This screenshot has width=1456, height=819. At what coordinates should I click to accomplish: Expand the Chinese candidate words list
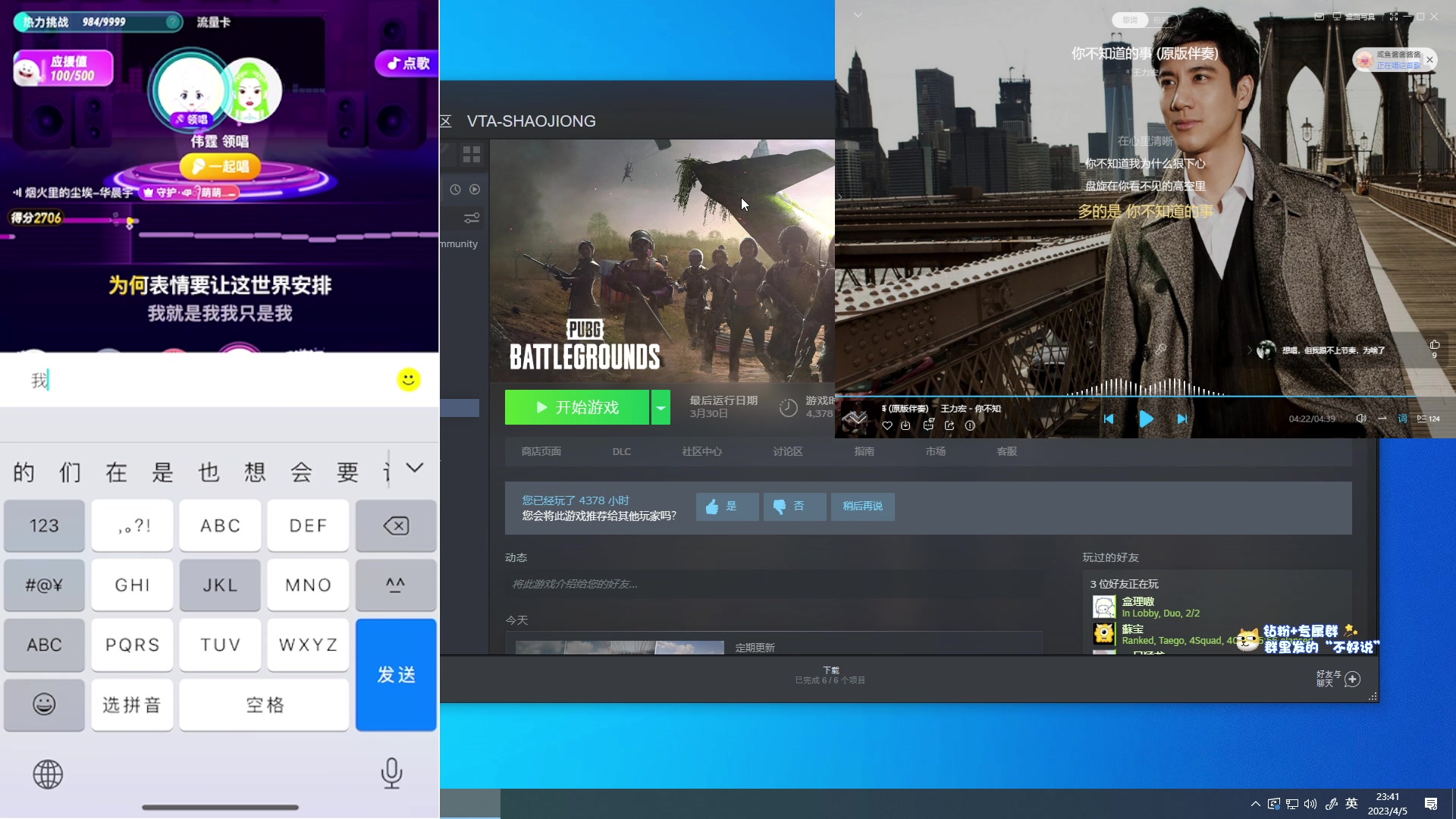414,468
